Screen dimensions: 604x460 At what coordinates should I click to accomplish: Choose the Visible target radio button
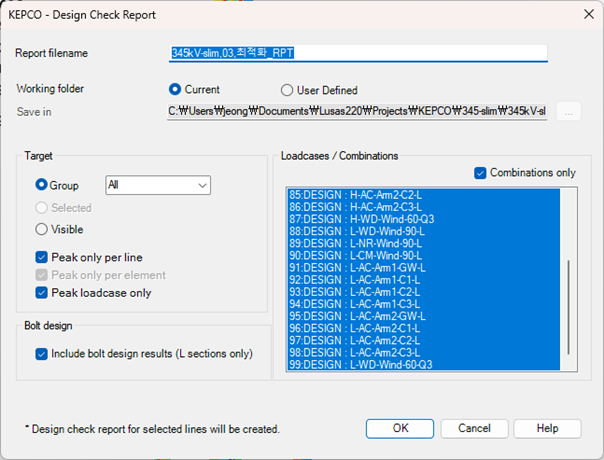(x=42, y=229)
